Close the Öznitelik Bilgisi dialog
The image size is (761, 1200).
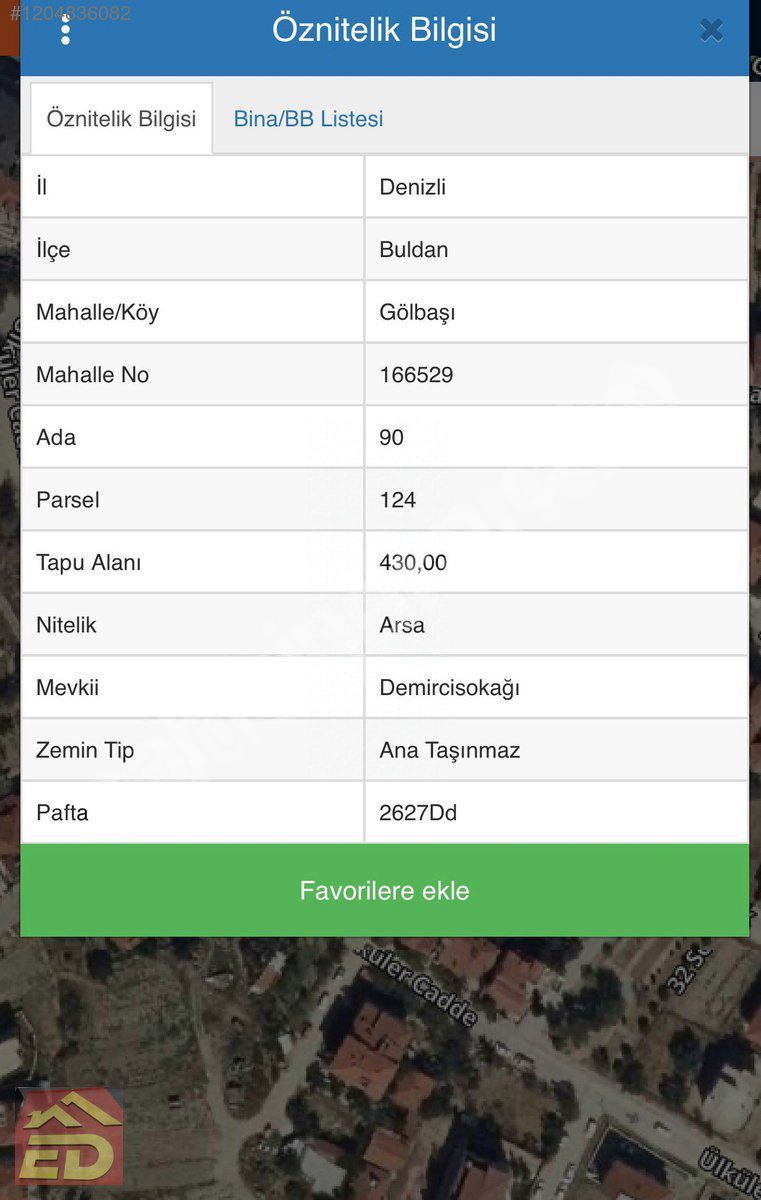(x=711, y=30)
